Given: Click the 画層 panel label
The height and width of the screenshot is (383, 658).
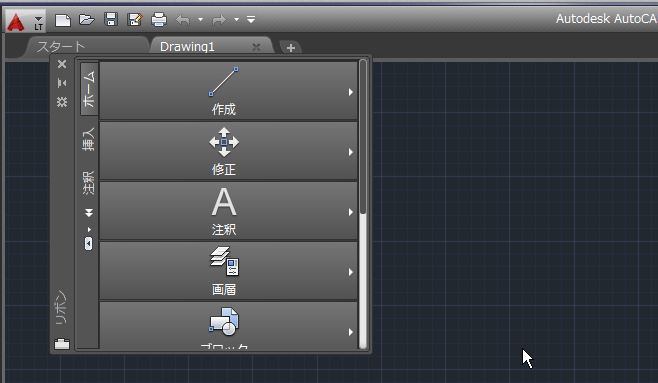Looking at the screenshot, I should click(x=224, y=289).
